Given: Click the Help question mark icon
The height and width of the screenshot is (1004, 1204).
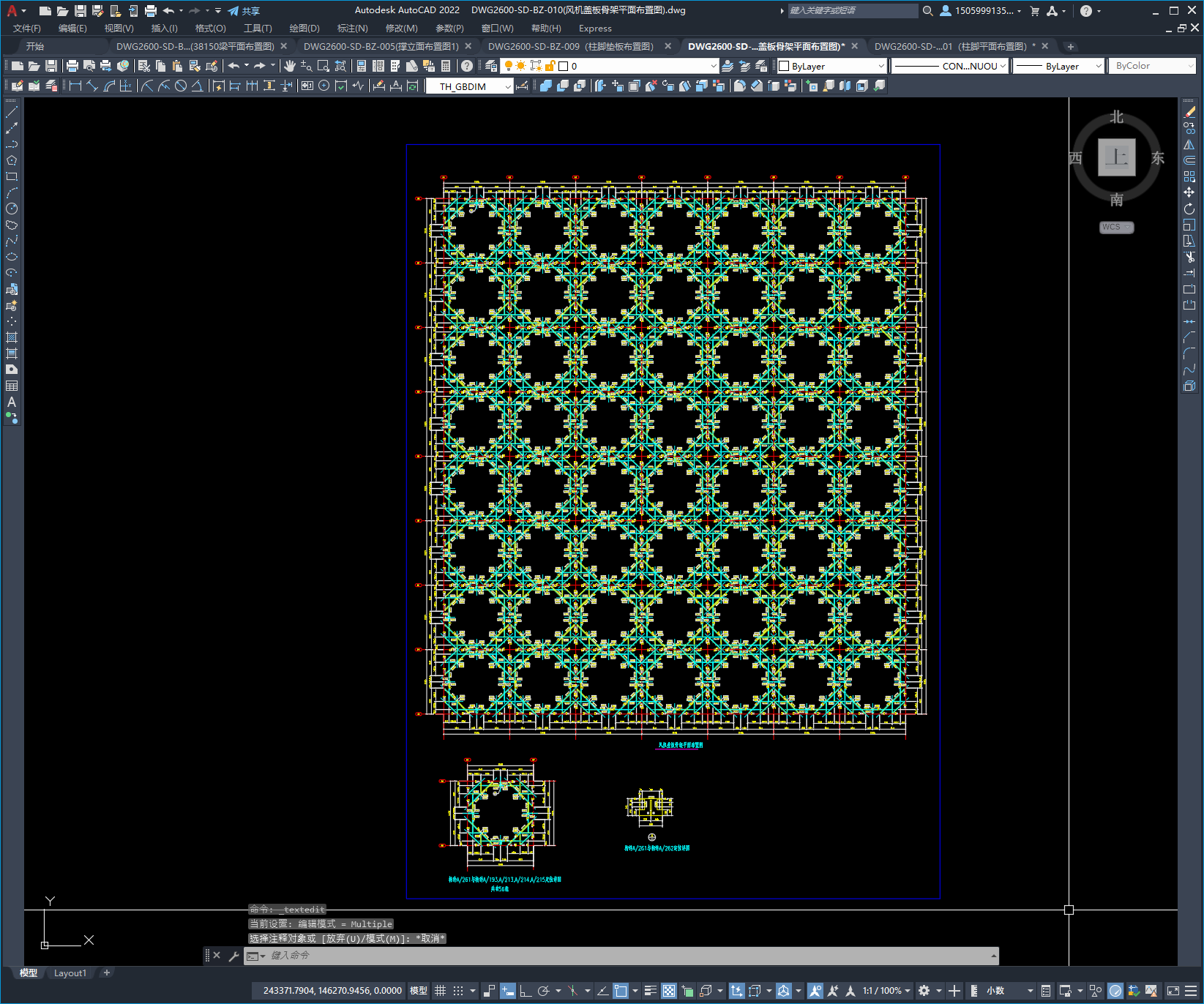Looking at the screenshot, I should [467, 66].
